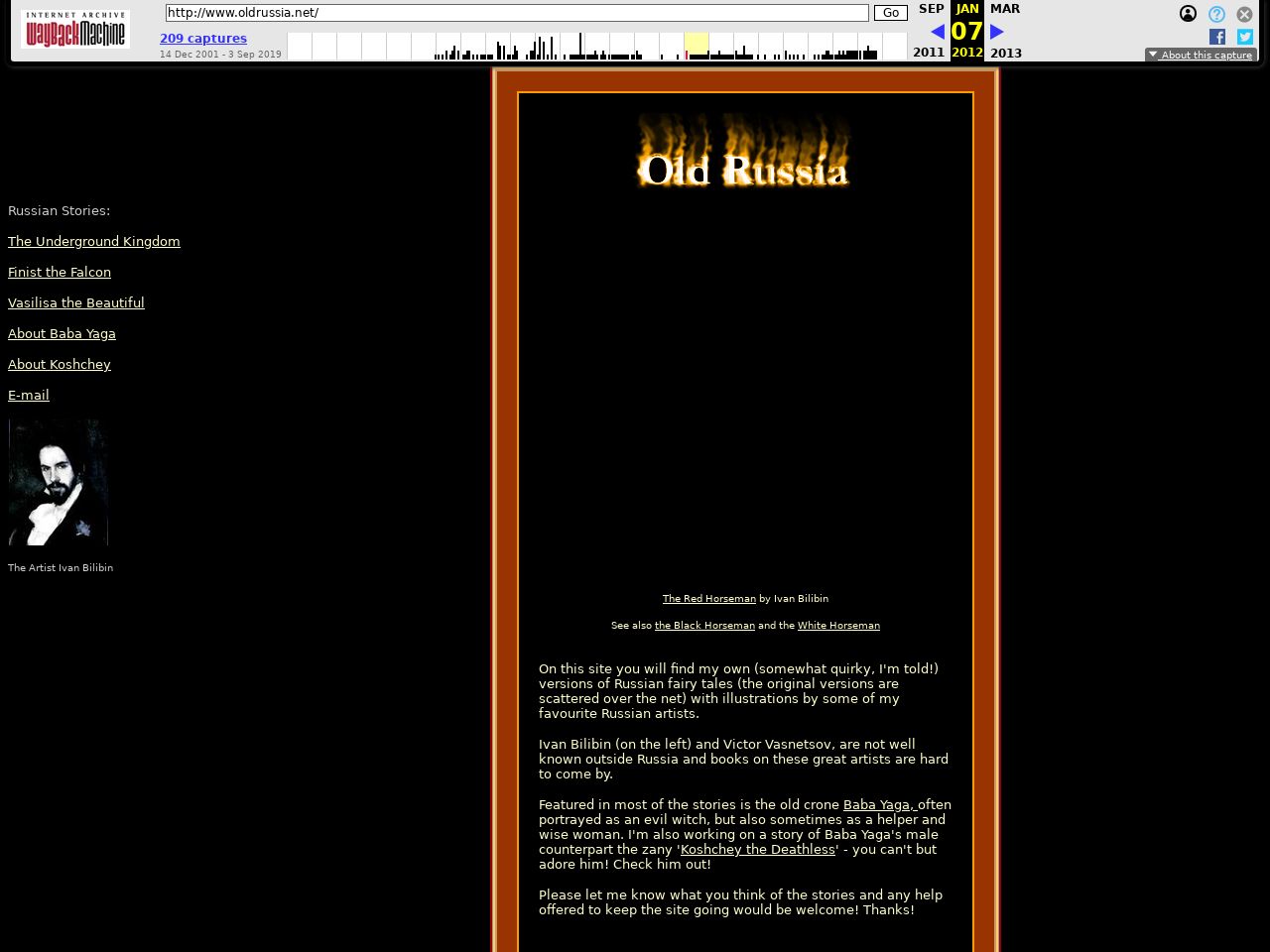The image size is (1270, 952).
Task: Click Ivan Bilibin portrait thumbnail
Action: [59, 482]
